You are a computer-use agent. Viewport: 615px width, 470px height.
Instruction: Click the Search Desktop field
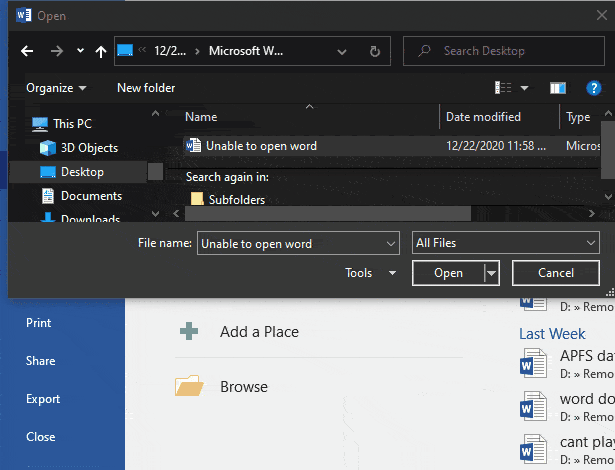504,51
